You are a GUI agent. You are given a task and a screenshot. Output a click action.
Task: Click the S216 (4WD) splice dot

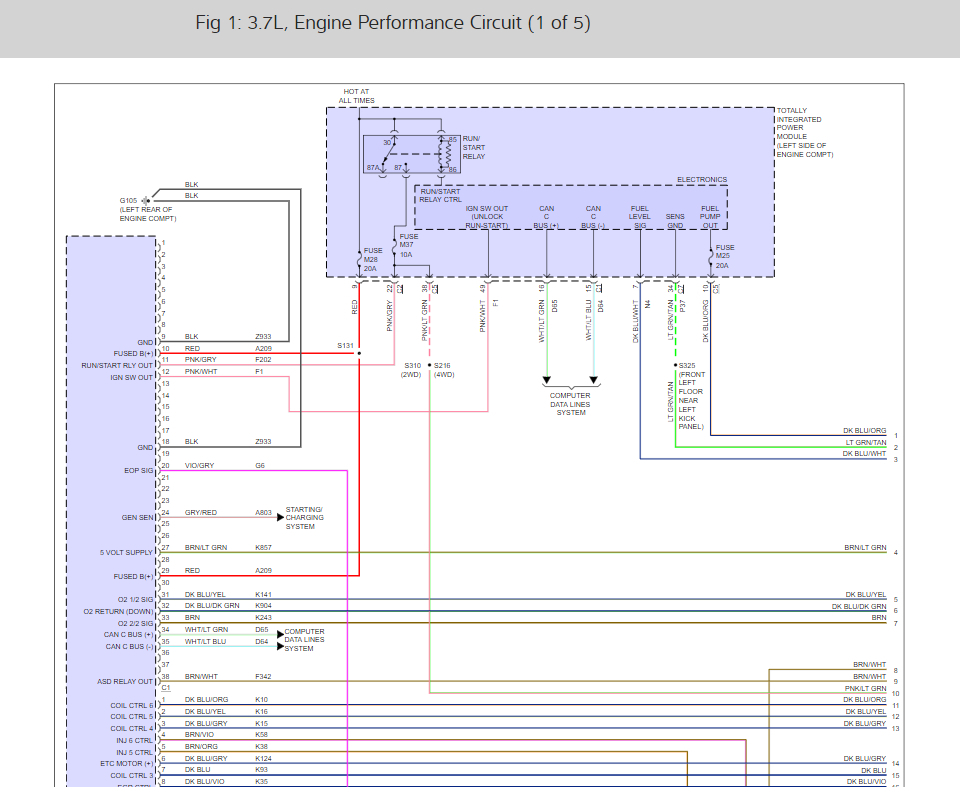click(x=430, y=366)
